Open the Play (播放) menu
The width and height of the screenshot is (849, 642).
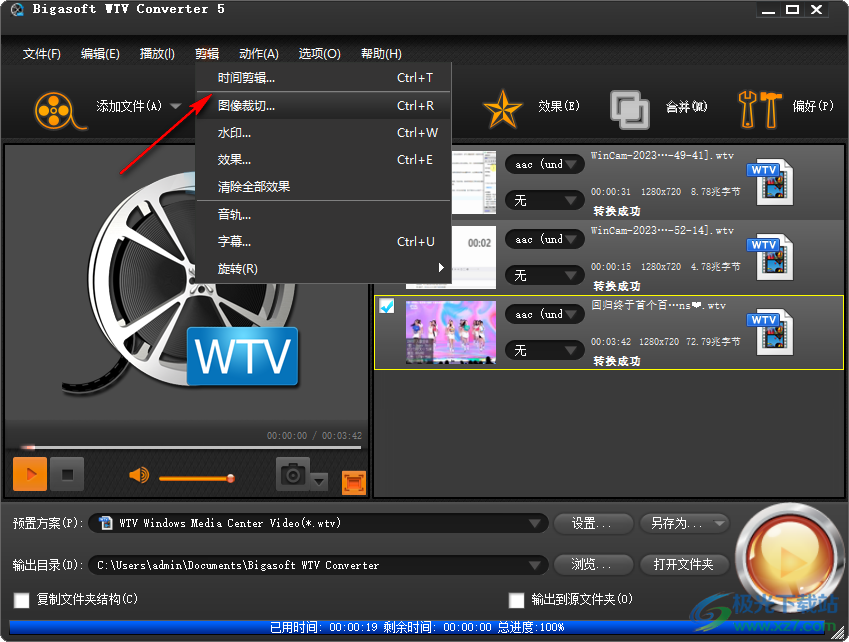click(x=157, y=54)
